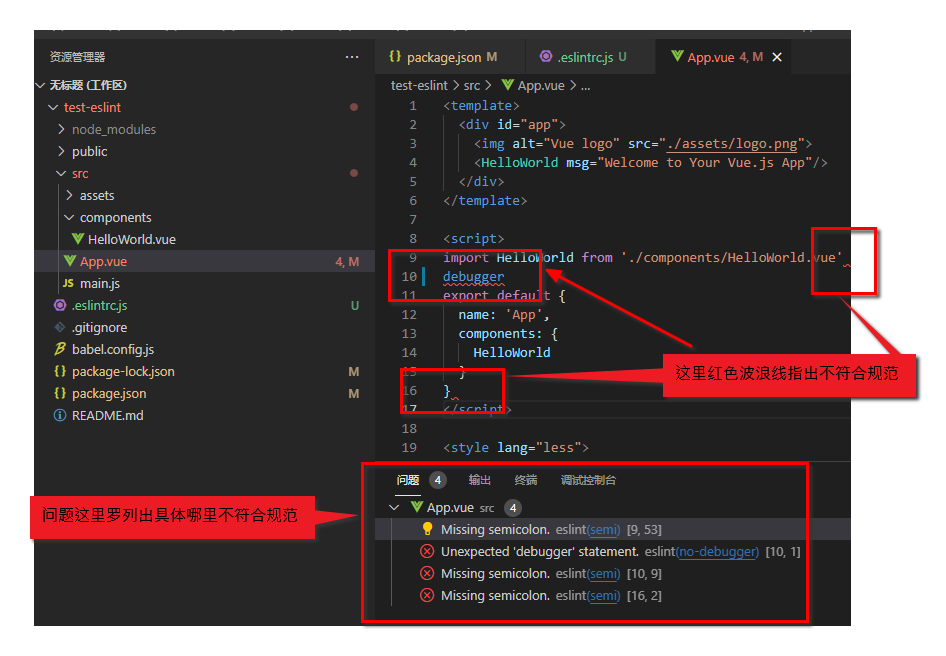The height and width of the screenshot is (656, 946).
Task: Open .eslintrc.js from the file tree
Action: (100, 305)
